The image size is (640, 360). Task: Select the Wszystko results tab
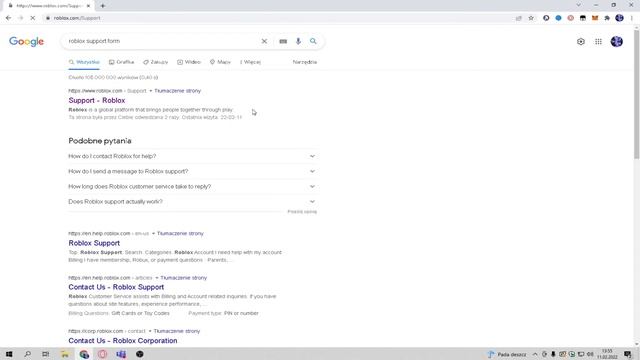point(84,62)
